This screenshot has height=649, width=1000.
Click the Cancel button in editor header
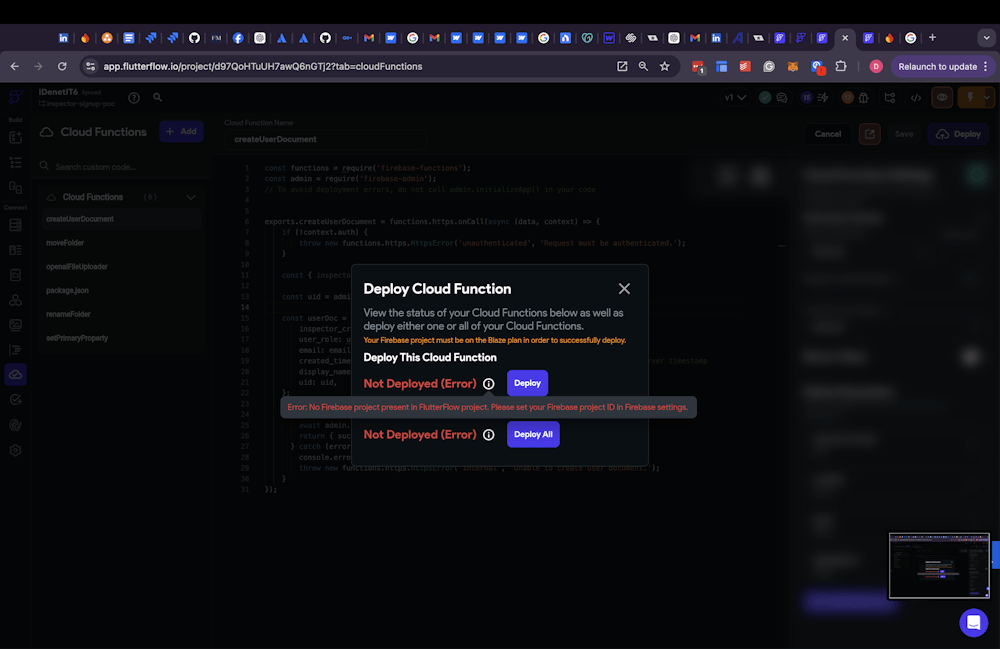tap(828, 134)
